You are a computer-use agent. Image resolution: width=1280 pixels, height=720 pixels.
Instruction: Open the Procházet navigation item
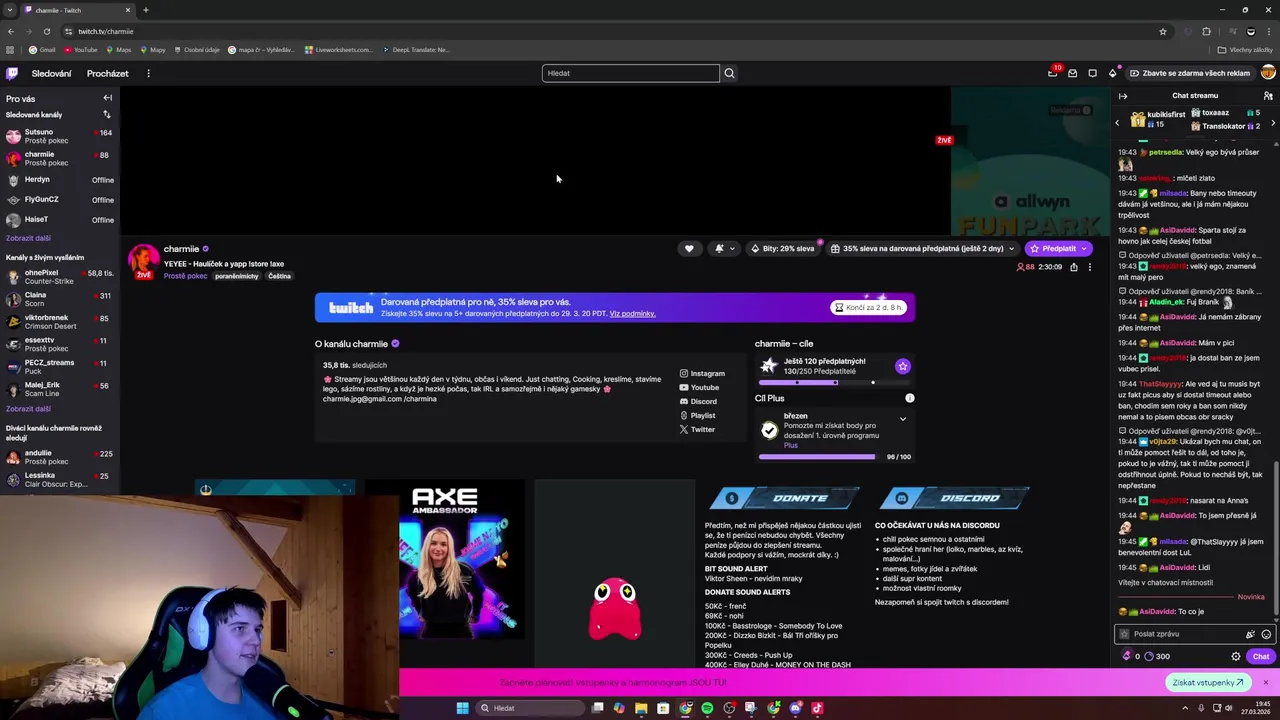107,73
